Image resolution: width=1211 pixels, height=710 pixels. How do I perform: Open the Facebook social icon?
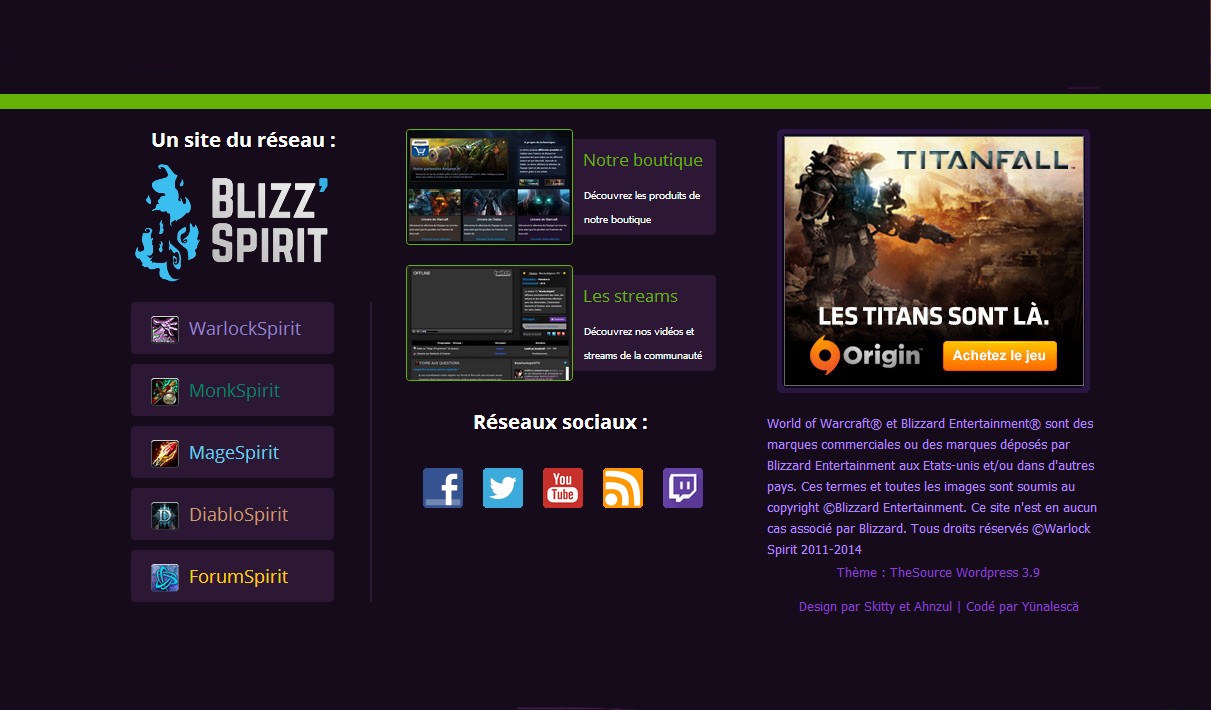coord(443,488)
